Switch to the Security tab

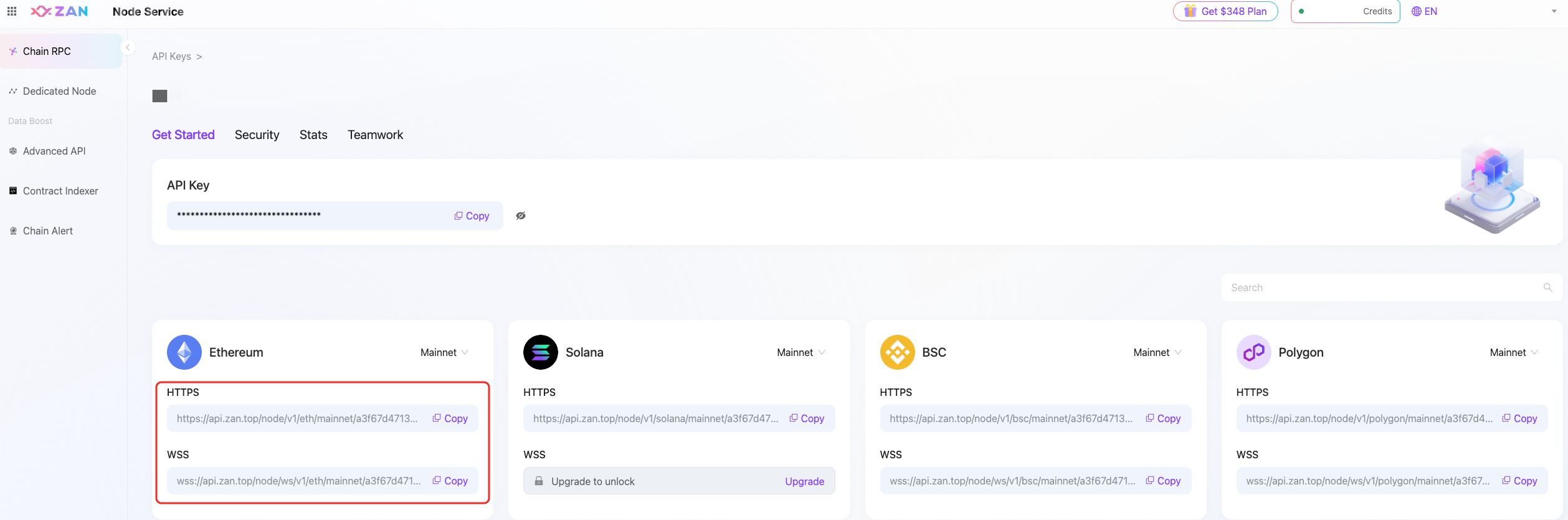tap(257, 135)
